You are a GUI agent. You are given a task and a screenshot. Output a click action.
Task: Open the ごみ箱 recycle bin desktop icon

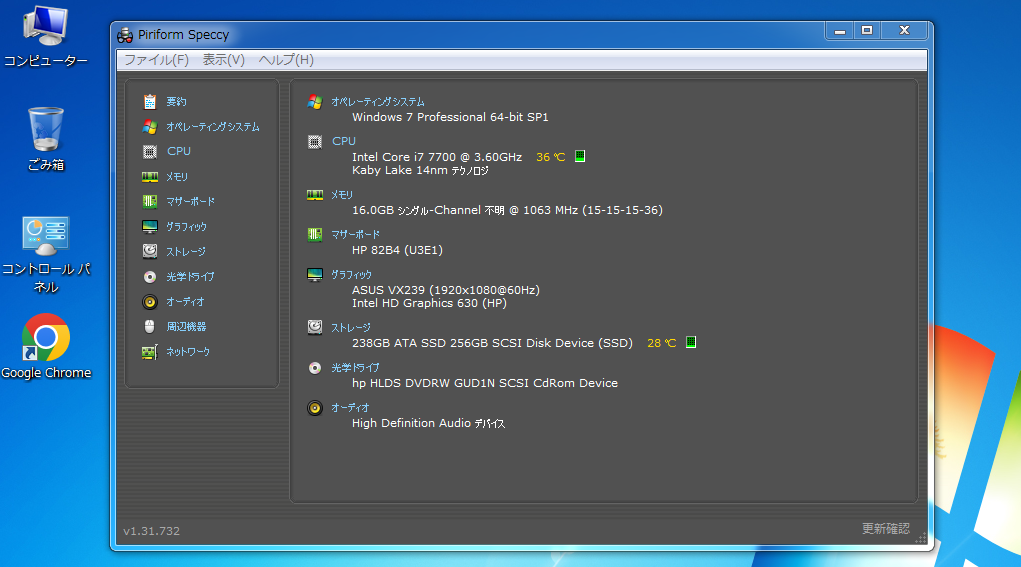[46, 139]
